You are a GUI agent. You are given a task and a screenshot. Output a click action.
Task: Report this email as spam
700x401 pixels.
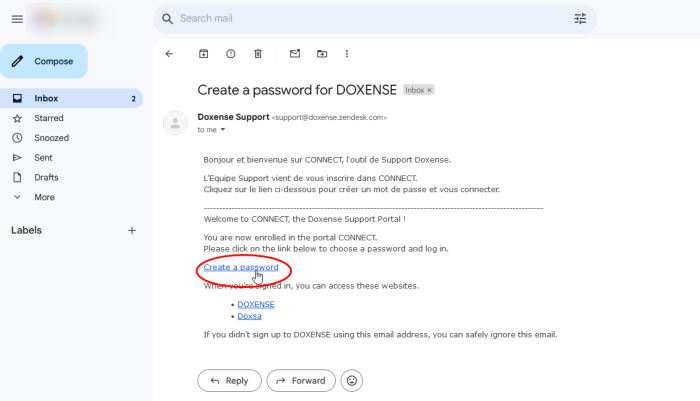(x=231, y=53)
